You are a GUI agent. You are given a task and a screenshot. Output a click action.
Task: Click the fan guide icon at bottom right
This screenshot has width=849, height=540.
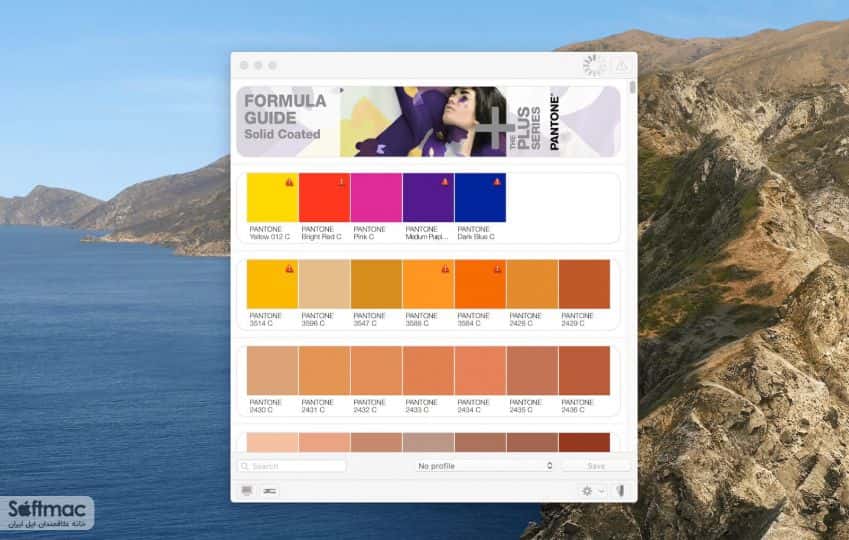click(621, 491)
